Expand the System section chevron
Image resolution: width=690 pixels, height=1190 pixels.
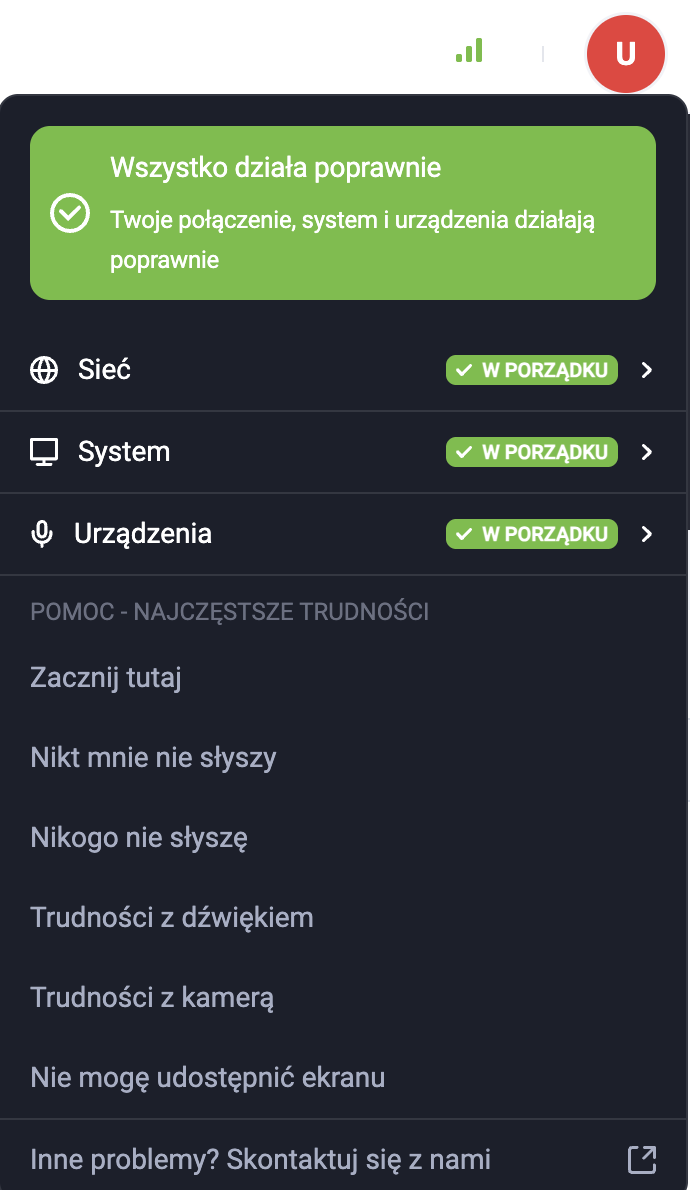point(647,452)
